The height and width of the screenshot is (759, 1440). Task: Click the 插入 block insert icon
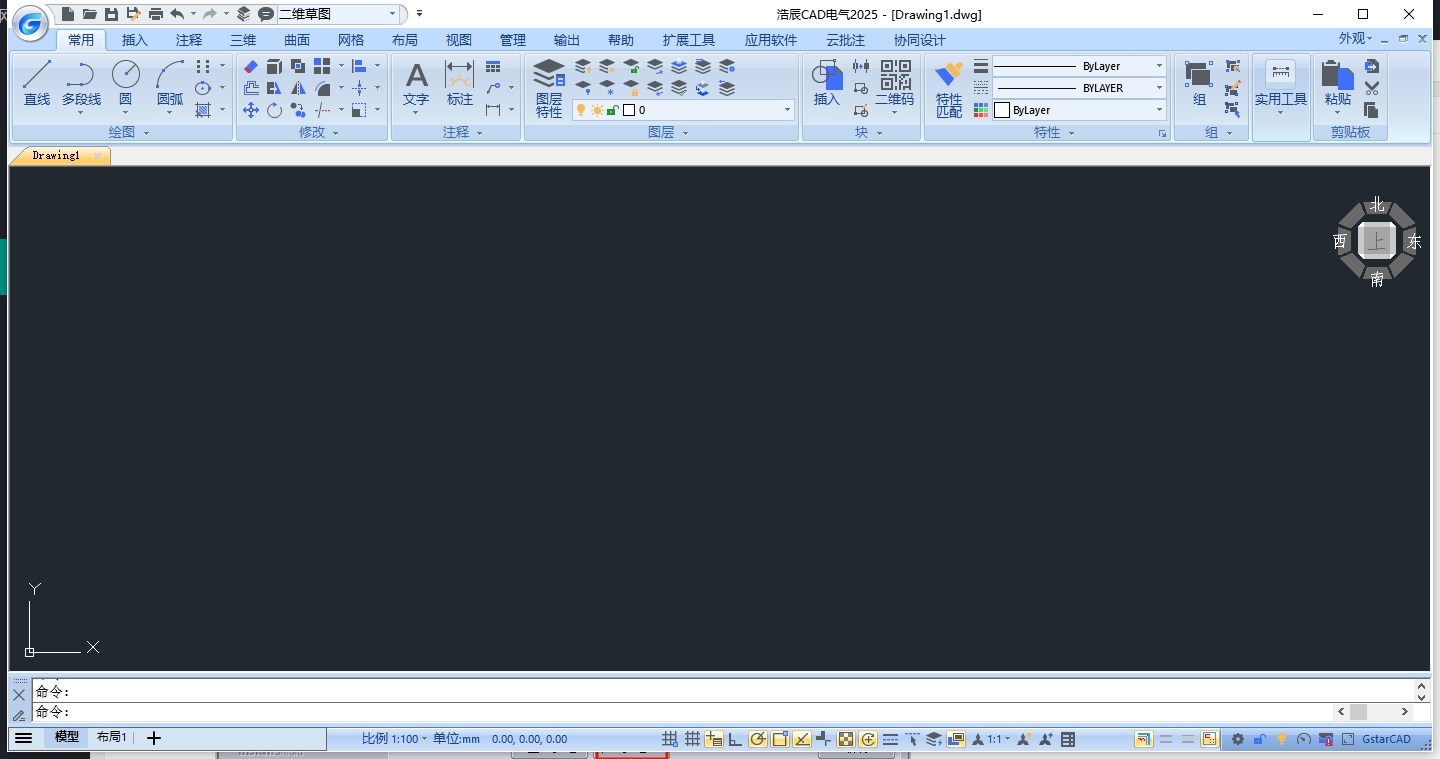pos(827,83)
